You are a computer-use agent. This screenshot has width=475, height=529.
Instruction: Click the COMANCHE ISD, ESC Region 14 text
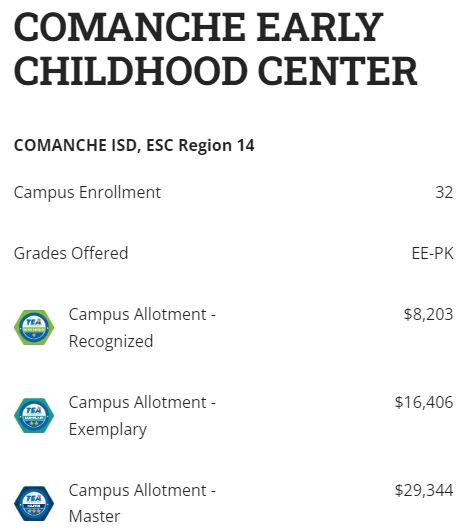point(134,145)
